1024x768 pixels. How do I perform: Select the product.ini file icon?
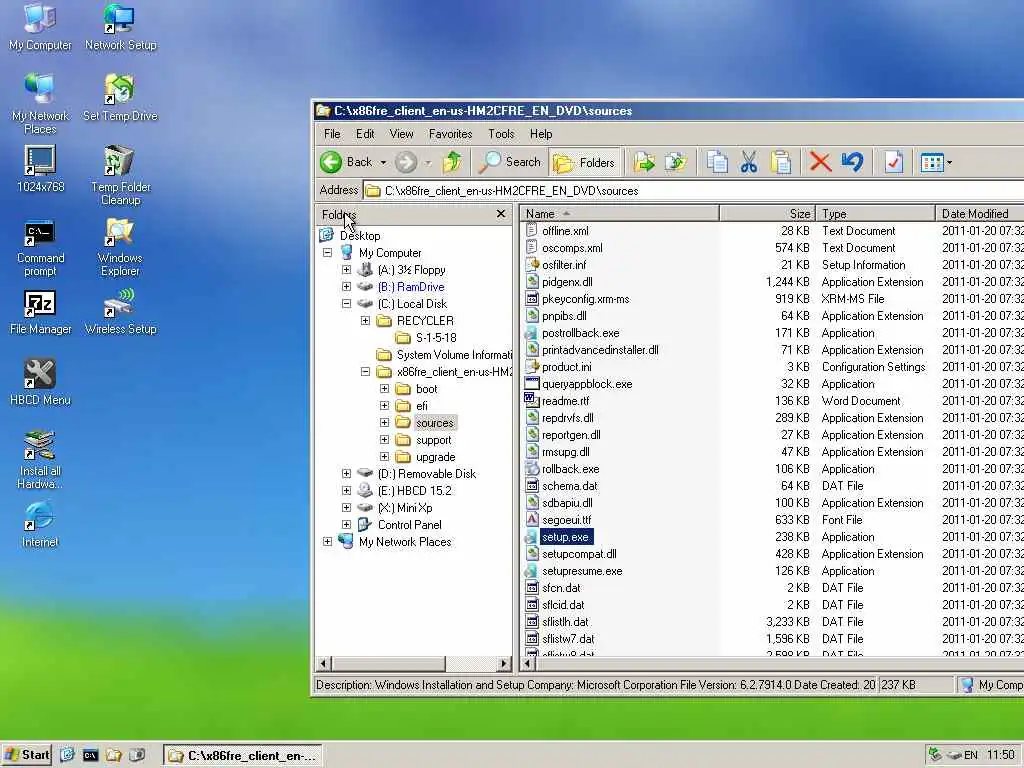[532, 366]
